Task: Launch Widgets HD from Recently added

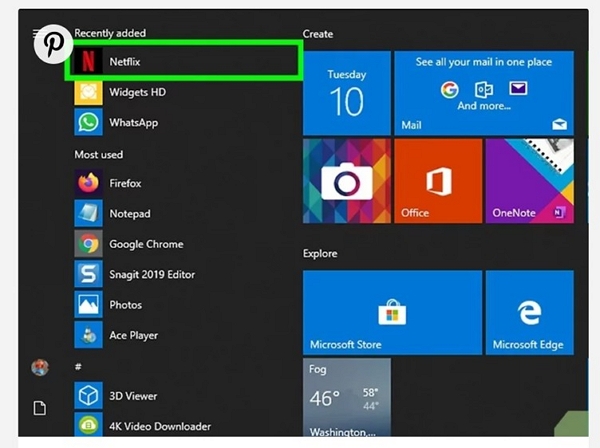Action: click(x=88, y=92)
